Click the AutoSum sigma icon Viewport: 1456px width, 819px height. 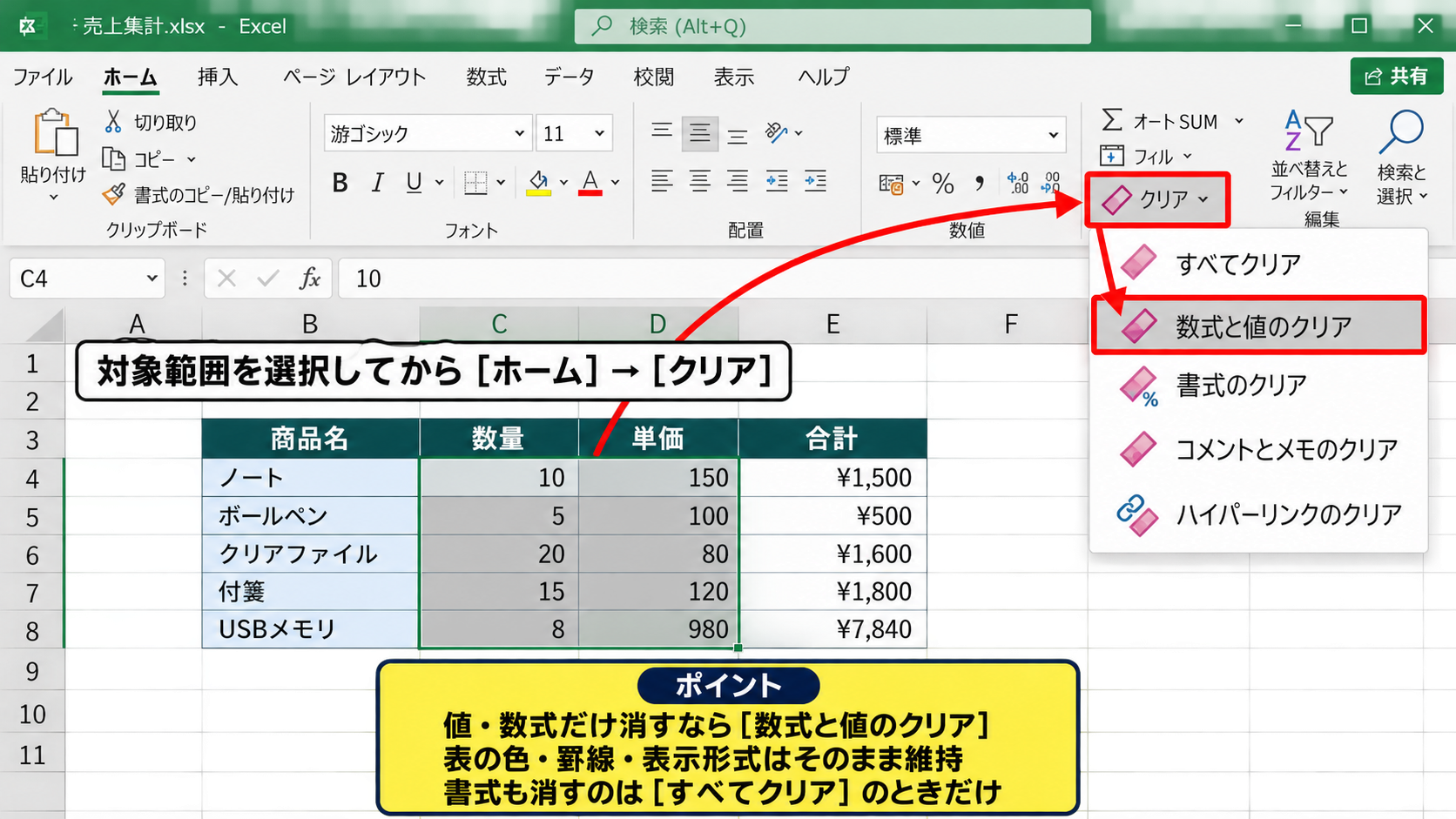click(1112, 120)
